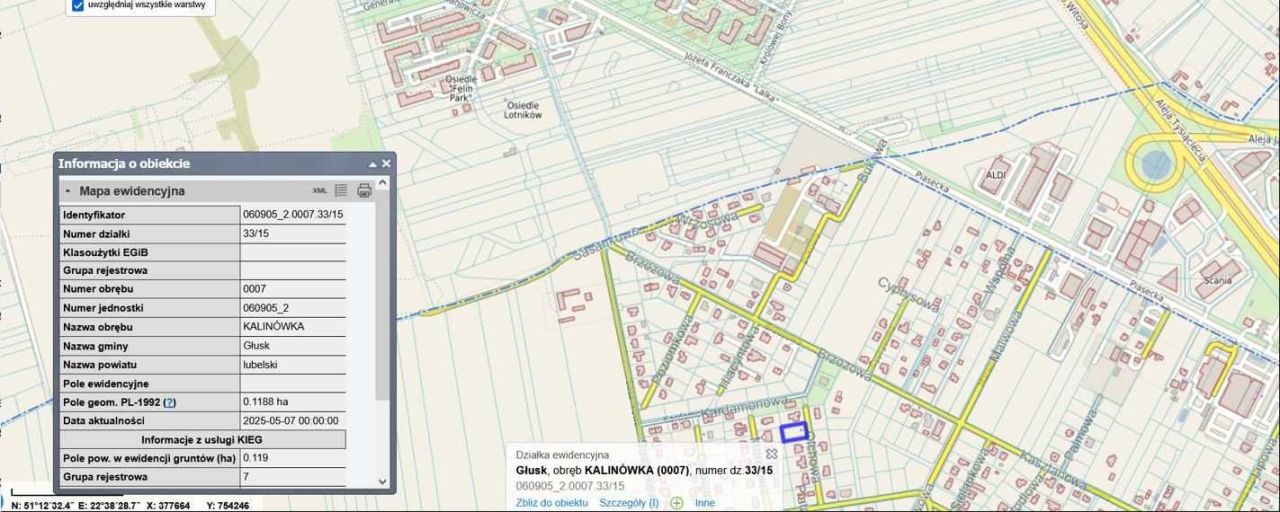1280x512 pixels.
Task: Uncheck 'uwzględniaj wszystkie warstwy' checkbox
Action: click(x=78, y=5)
